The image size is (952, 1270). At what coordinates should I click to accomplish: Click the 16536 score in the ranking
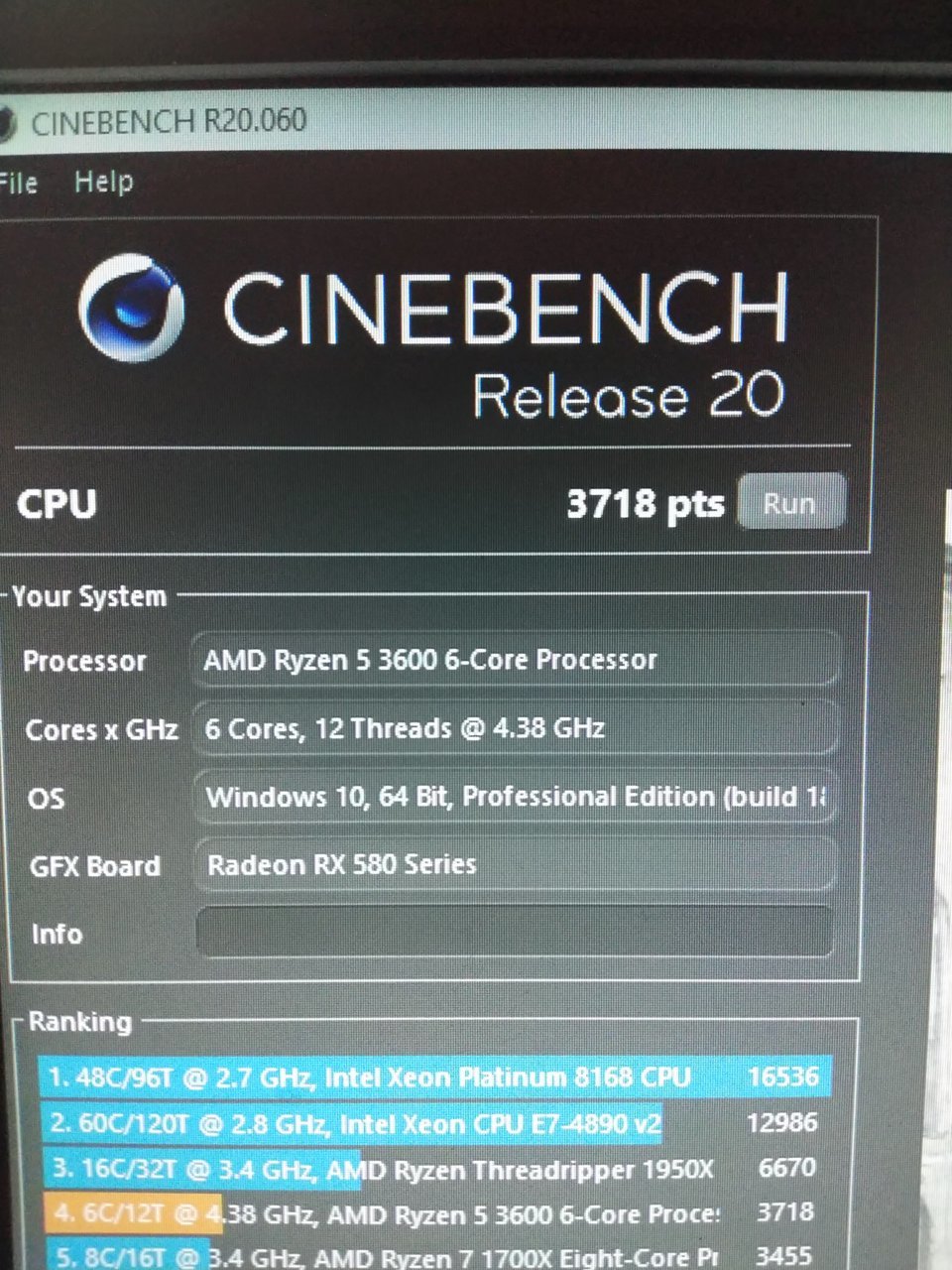pyautogui.click(x=783, y=1077)
